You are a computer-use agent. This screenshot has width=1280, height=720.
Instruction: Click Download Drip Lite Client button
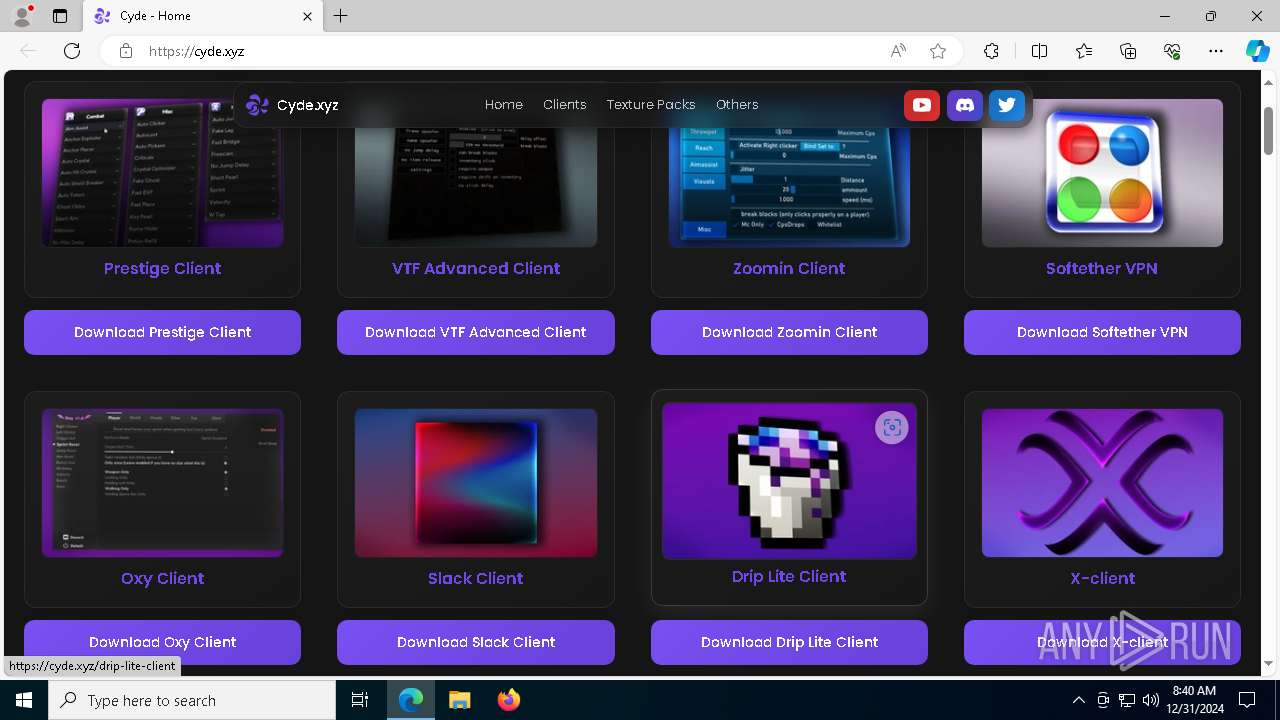[789, 642]
